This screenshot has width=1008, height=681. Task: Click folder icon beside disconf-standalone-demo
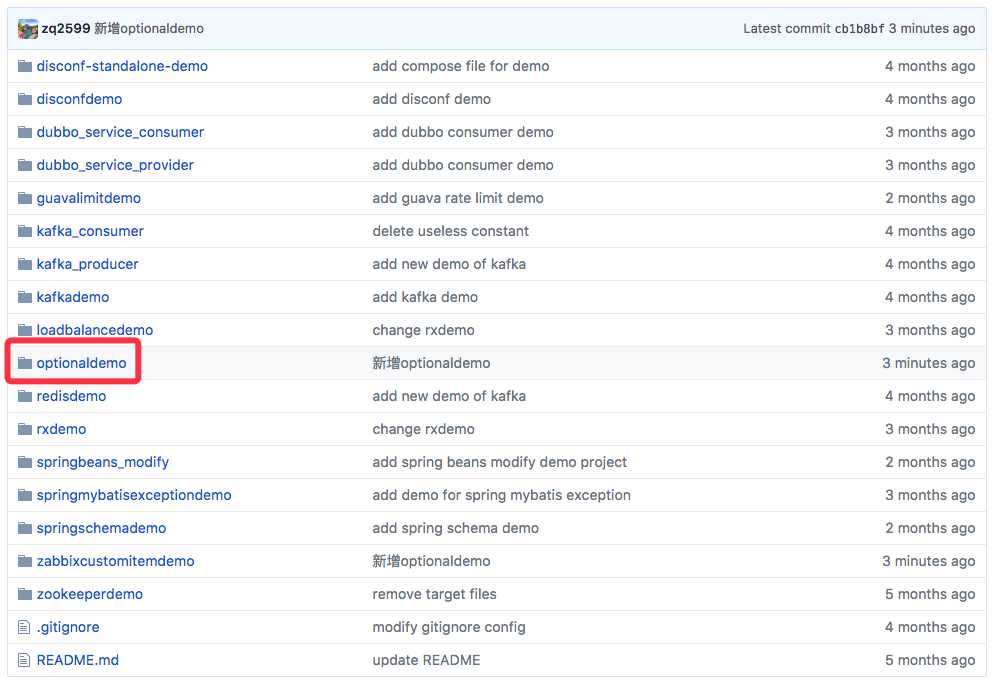(25, 66)
